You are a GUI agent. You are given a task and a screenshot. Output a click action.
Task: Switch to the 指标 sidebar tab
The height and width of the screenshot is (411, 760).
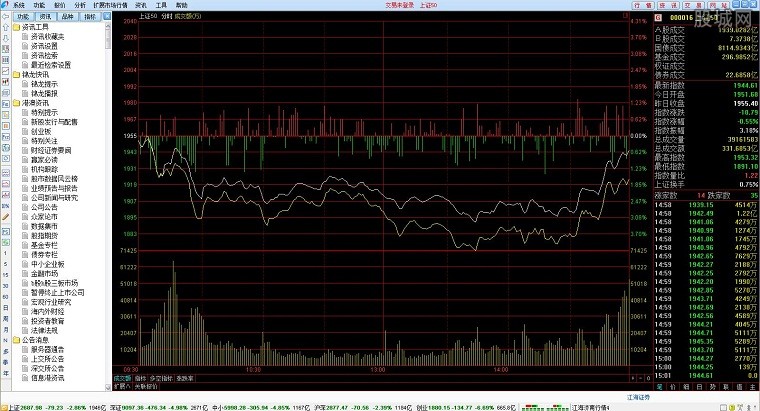[90, 17]
